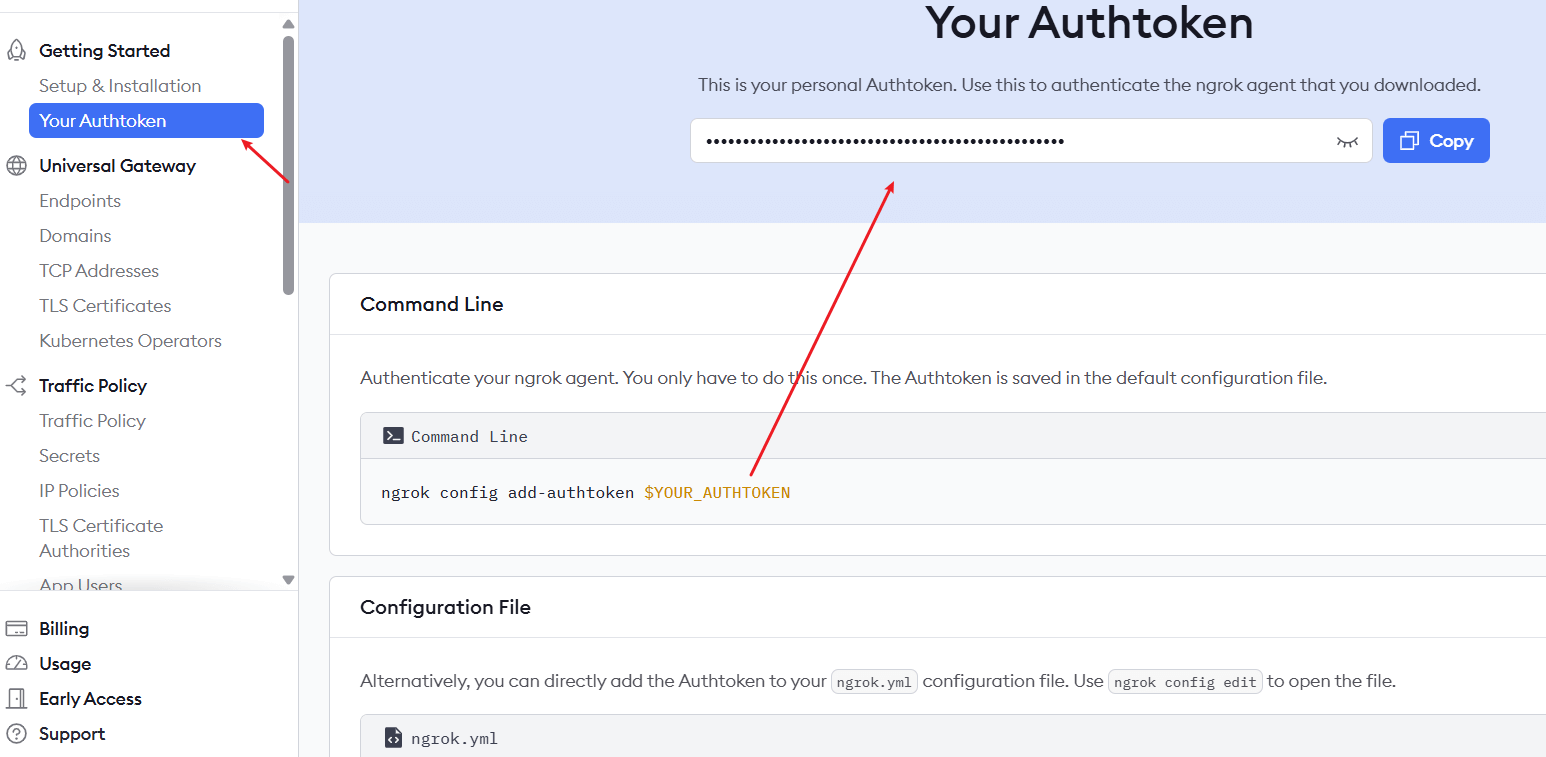Click the sidebar vertical scrollbar thumb
This screenshot has height=757, width=1546.
(288, 165)
